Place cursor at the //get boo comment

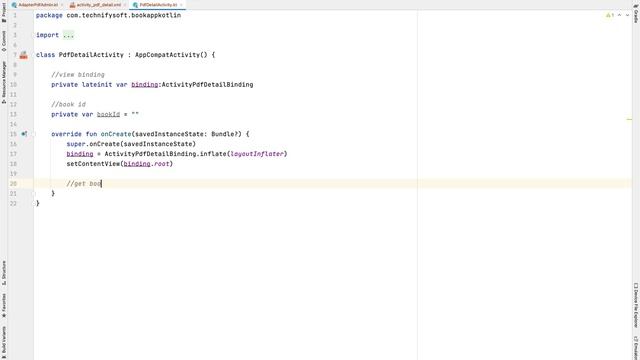(x=84, y=184)
